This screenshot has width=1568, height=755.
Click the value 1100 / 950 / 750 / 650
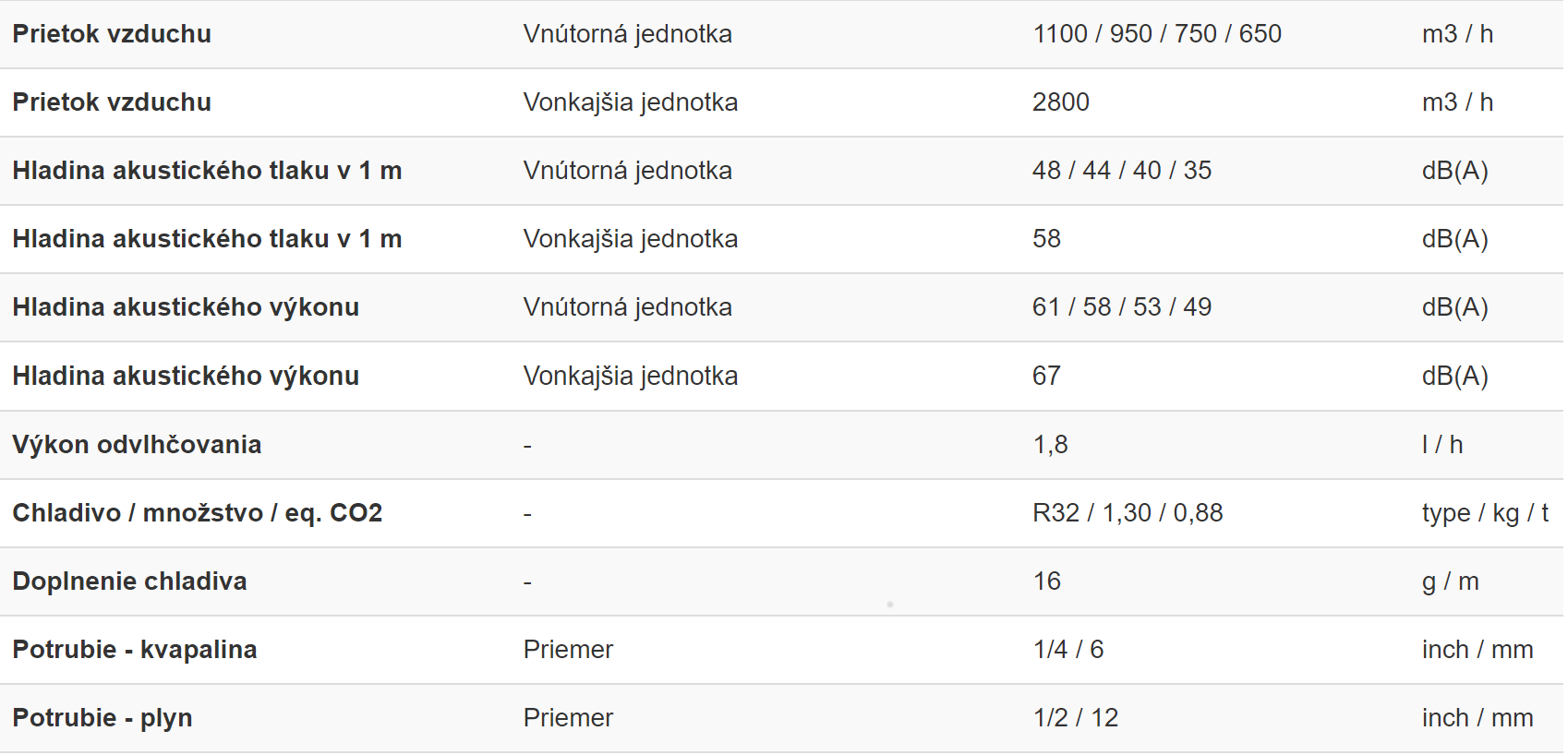click(1157, 34)
